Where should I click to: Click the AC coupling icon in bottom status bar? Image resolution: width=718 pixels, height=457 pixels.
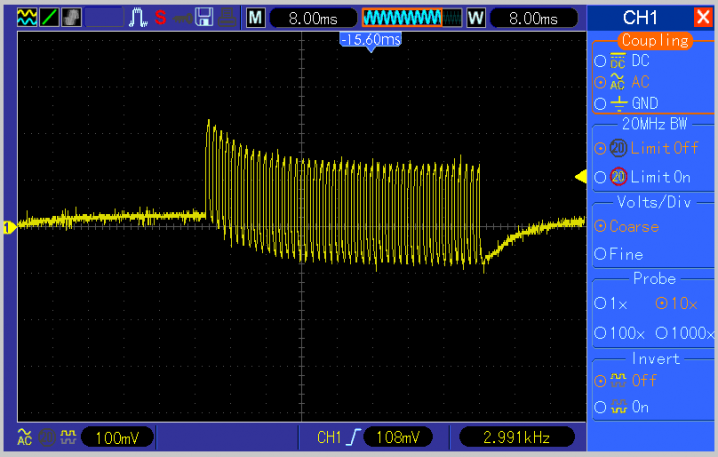[x=24, y=437]
